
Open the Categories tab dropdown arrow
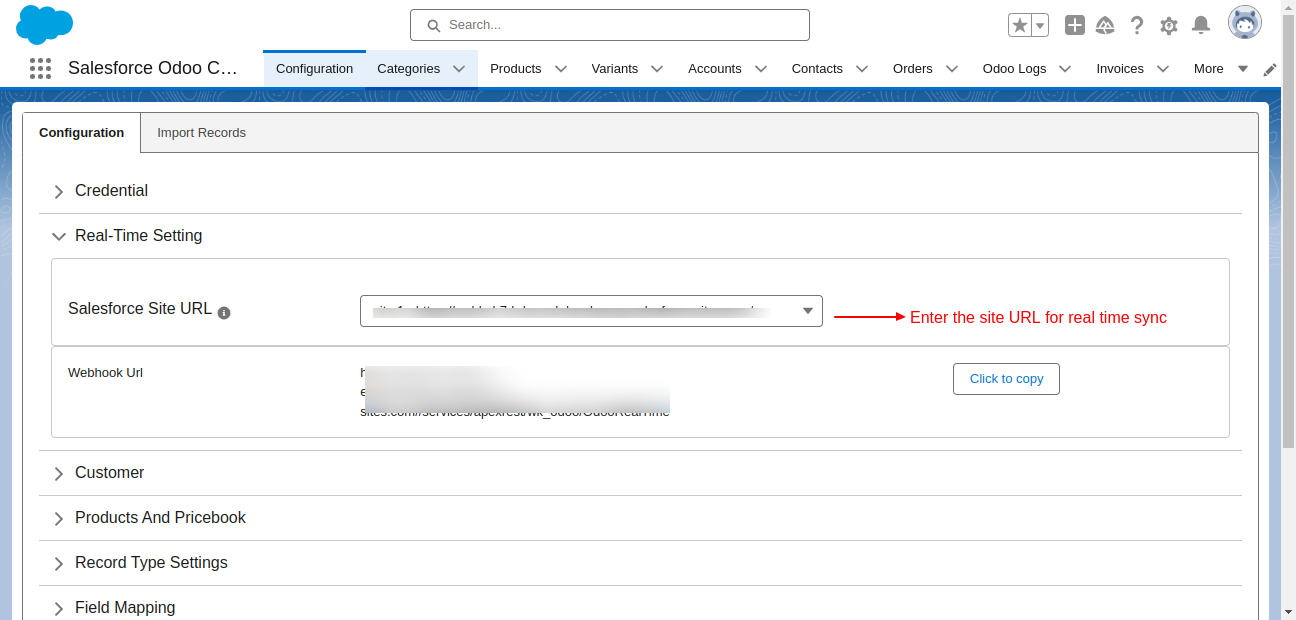coord(459,69)
